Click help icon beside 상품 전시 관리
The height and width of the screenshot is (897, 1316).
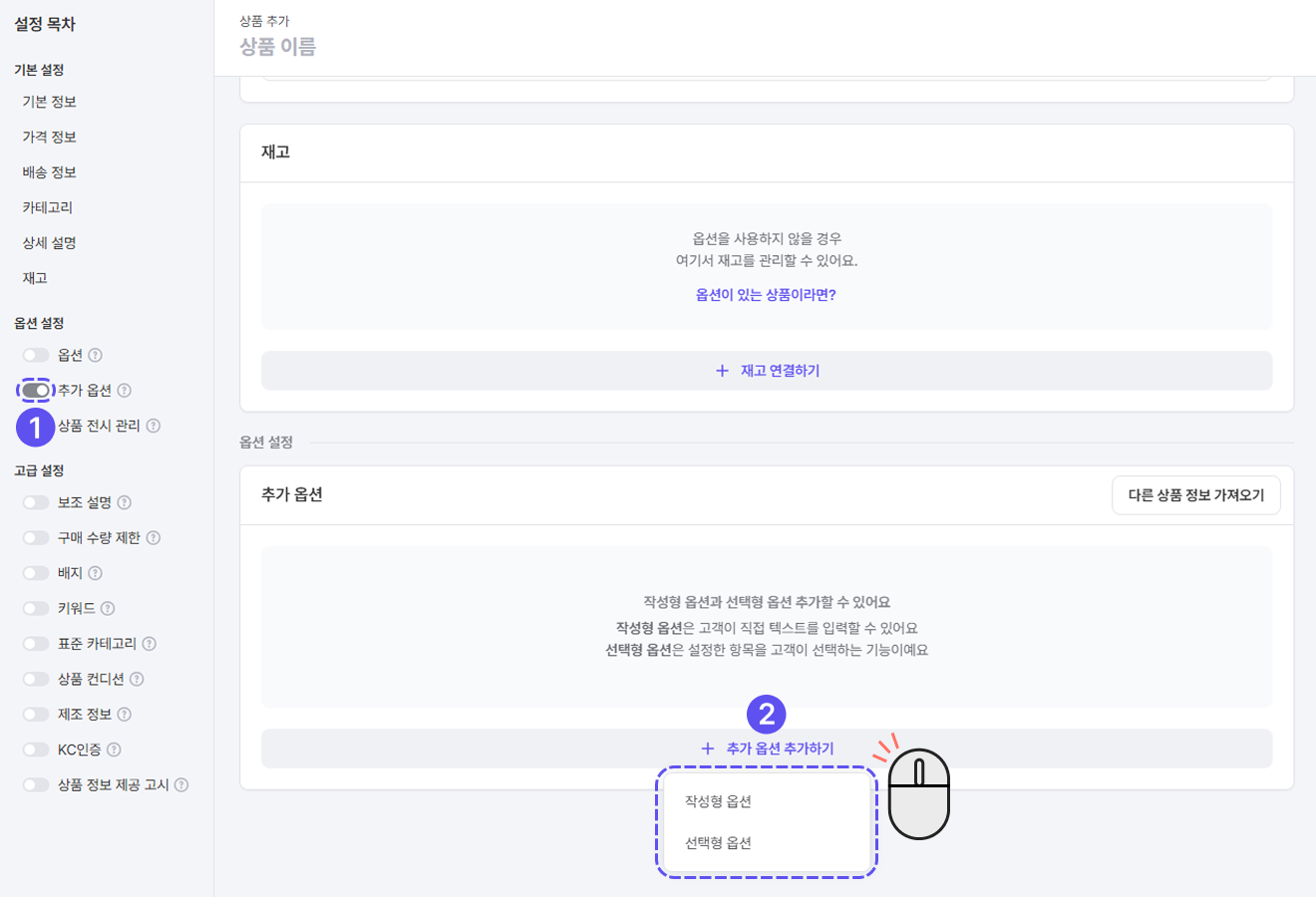tap(154, 426)
